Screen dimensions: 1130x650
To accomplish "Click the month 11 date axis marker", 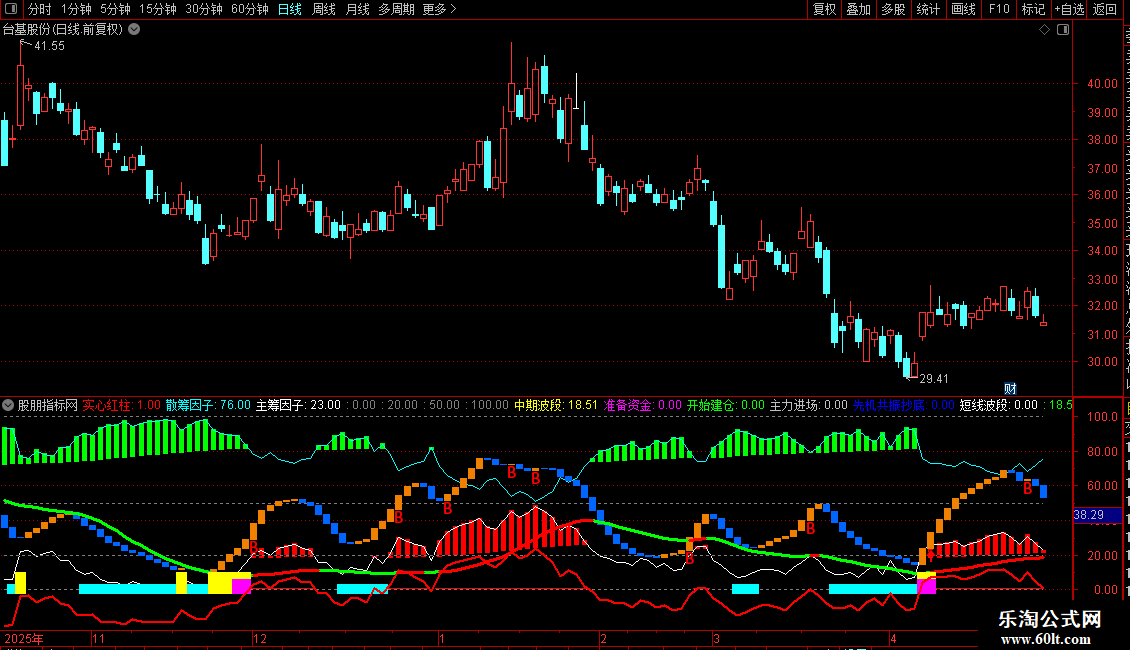I will coord(98,638).
